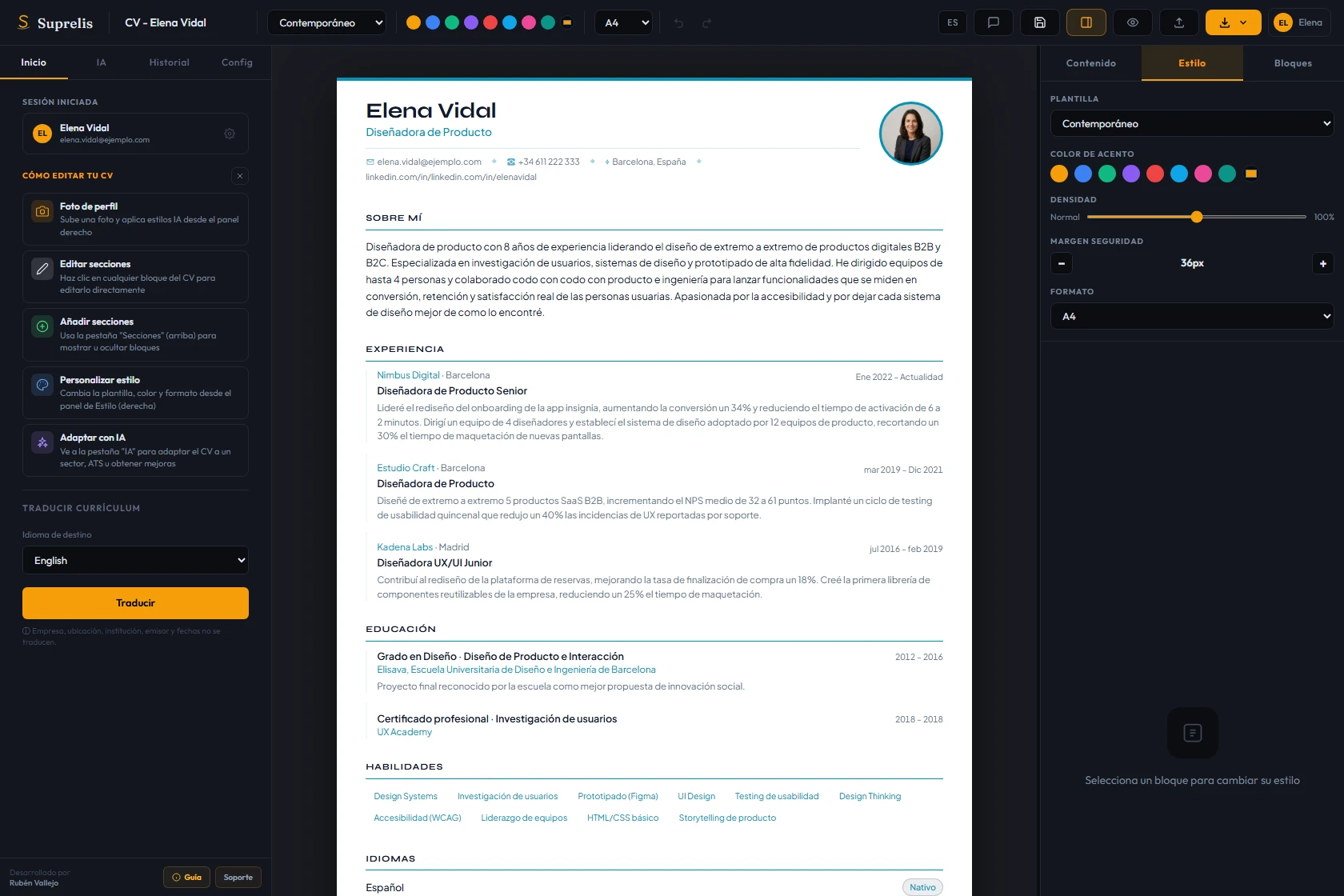Toggle the side panel layout button
Image resolution: width=1344 pixels, height=896 pixels.
(1086, 22)
